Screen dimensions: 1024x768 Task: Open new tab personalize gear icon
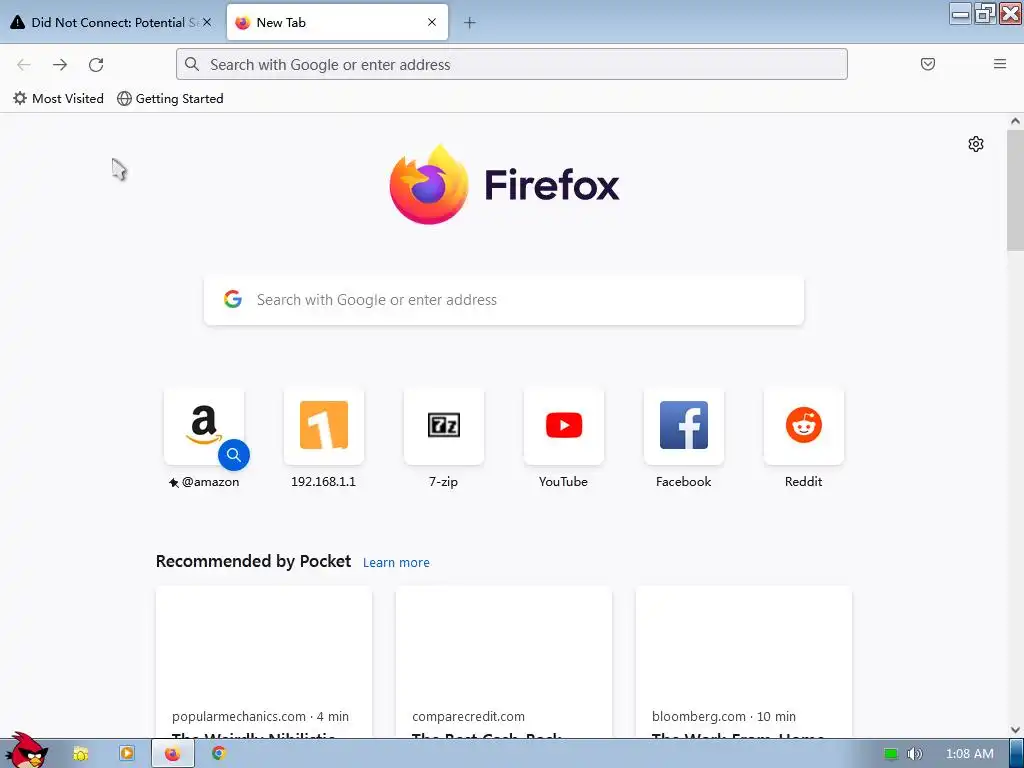pos(976,144)
